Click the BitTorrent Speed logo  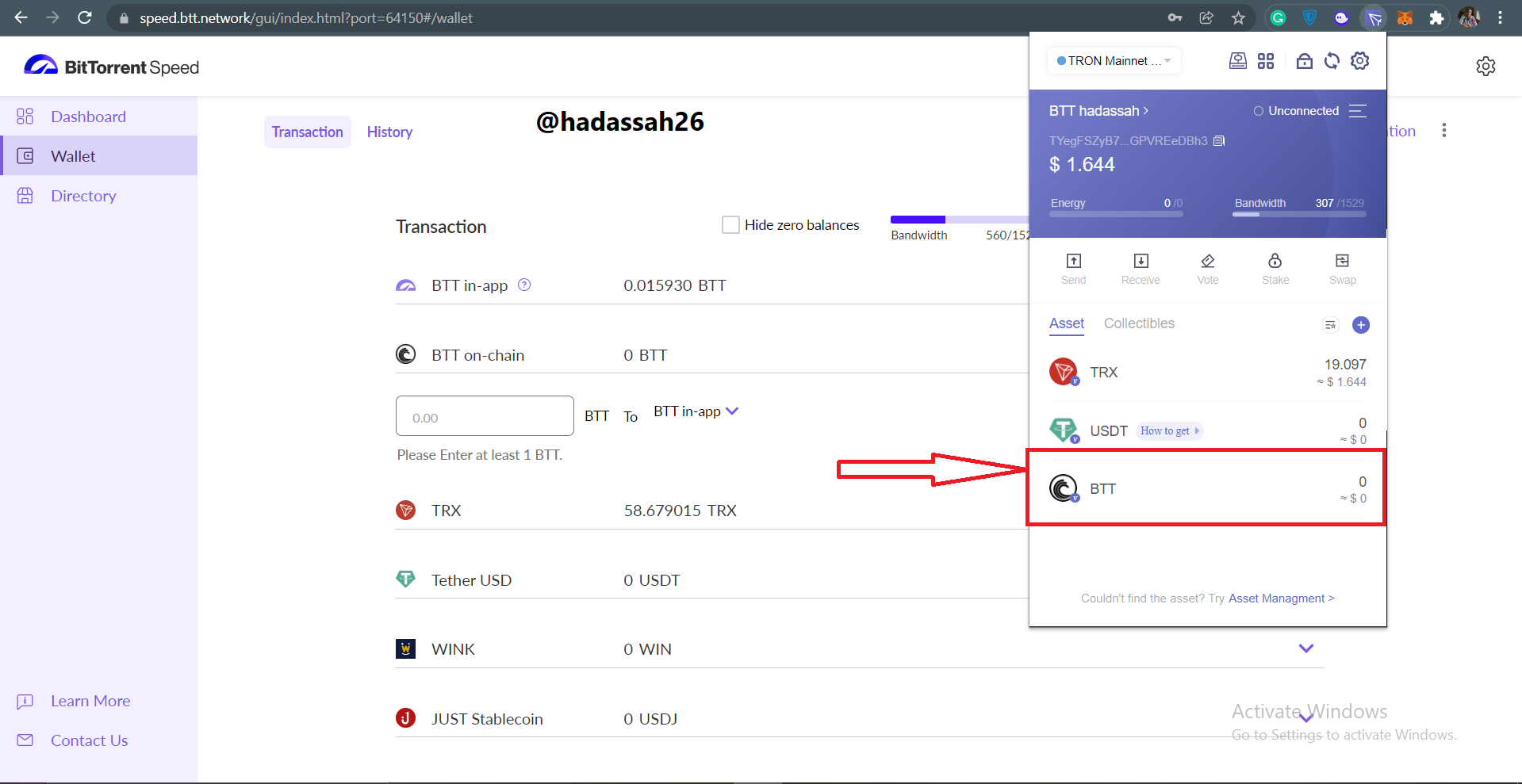coord(111,67)
